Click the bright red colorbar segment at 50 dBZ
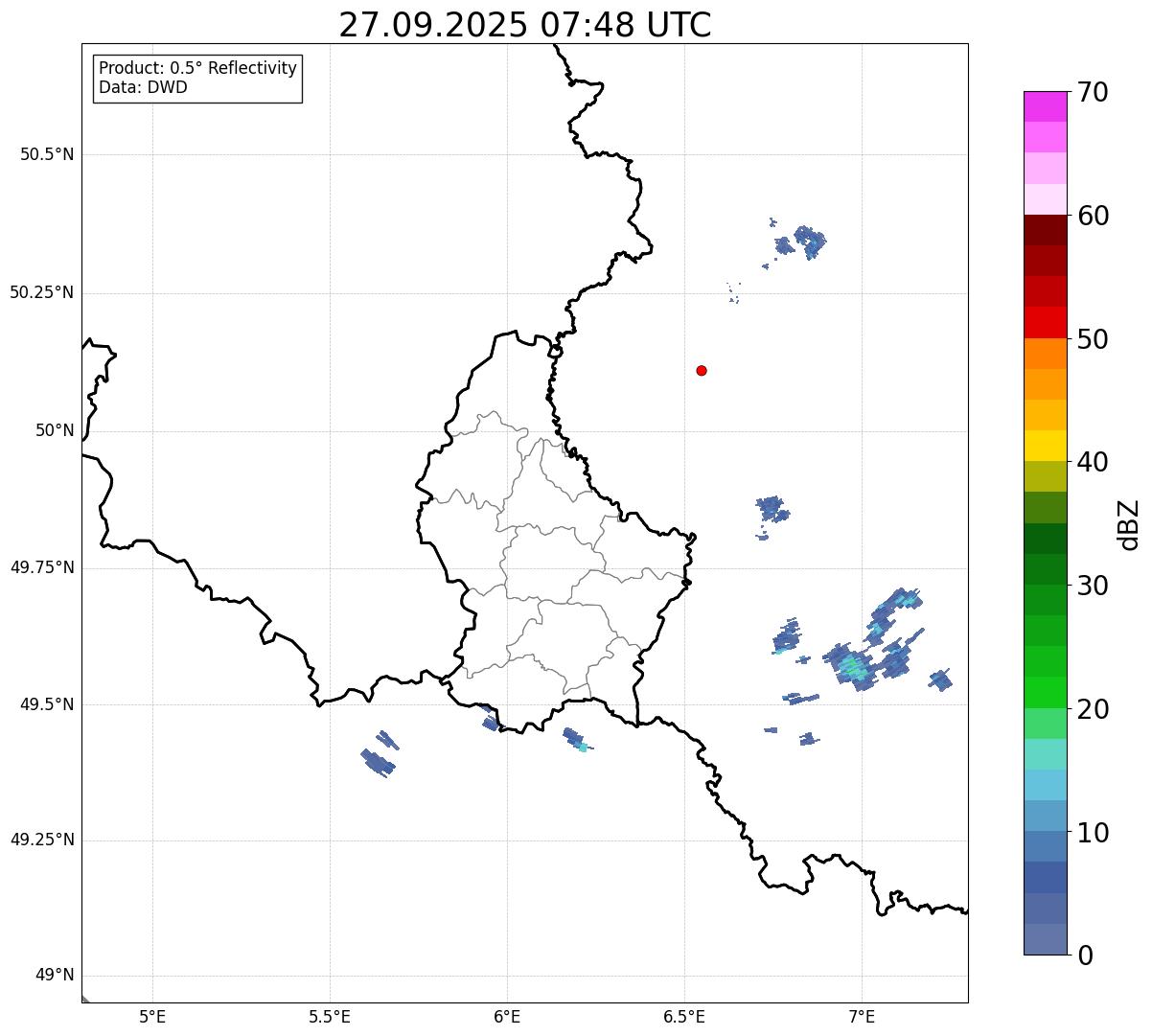1152x1036 pixels. pyautogui.click(x=1045, y=323)
